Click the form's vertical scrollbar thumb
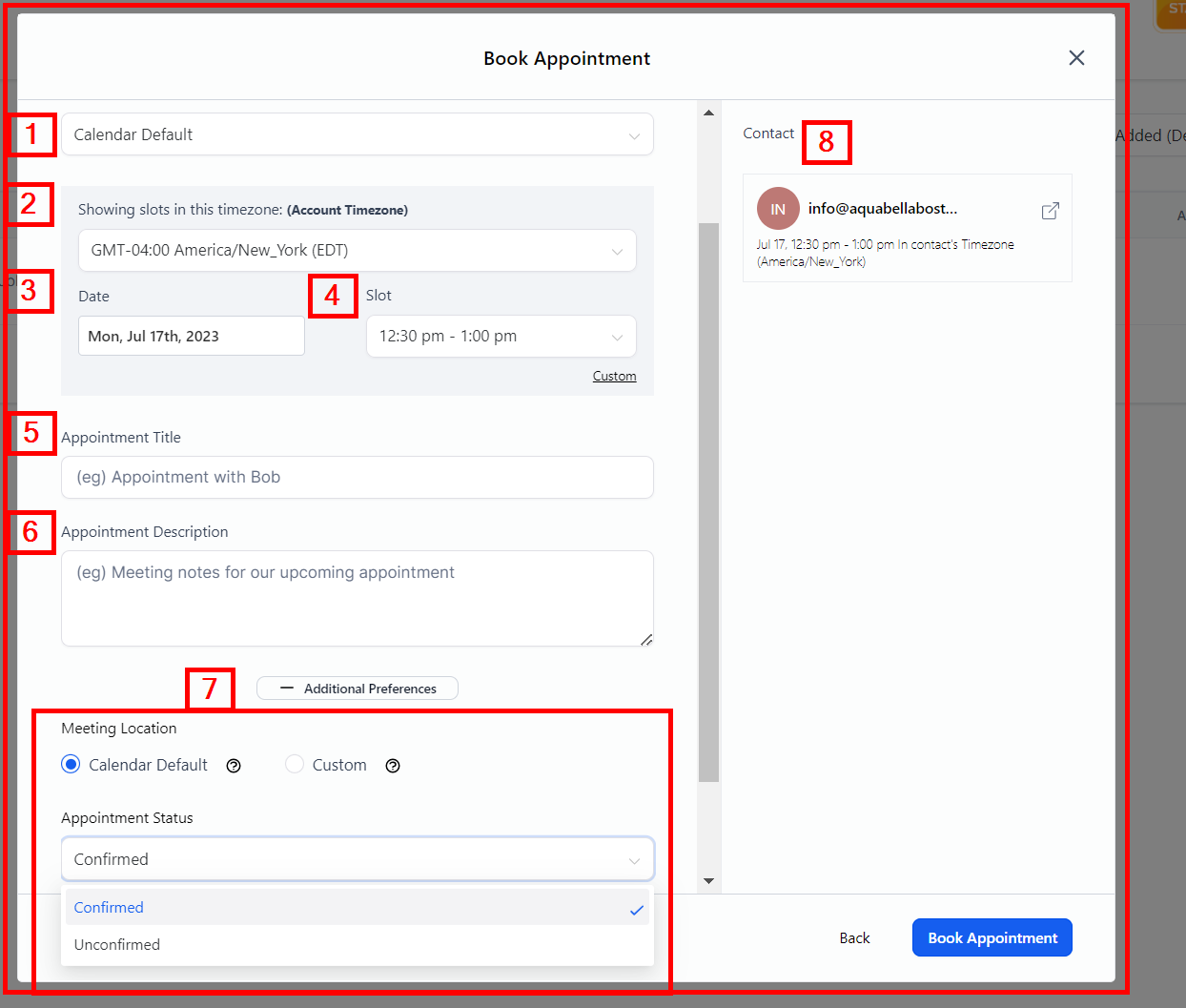1186x1008 pixels. coord(708,503)
